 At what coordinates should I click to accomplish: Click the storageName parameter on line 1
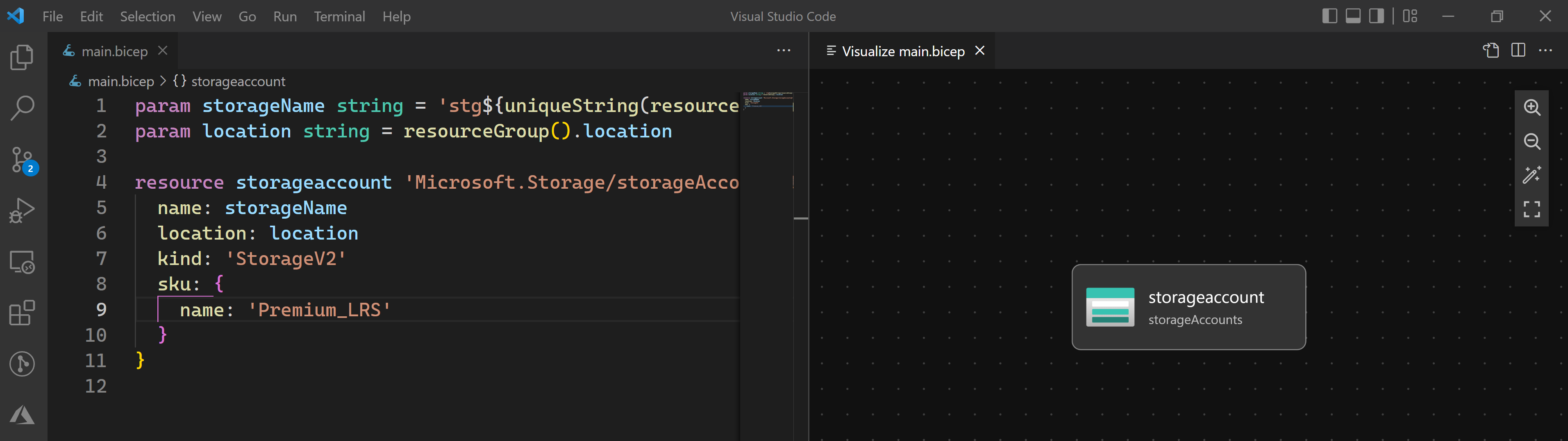click(263, 106)
